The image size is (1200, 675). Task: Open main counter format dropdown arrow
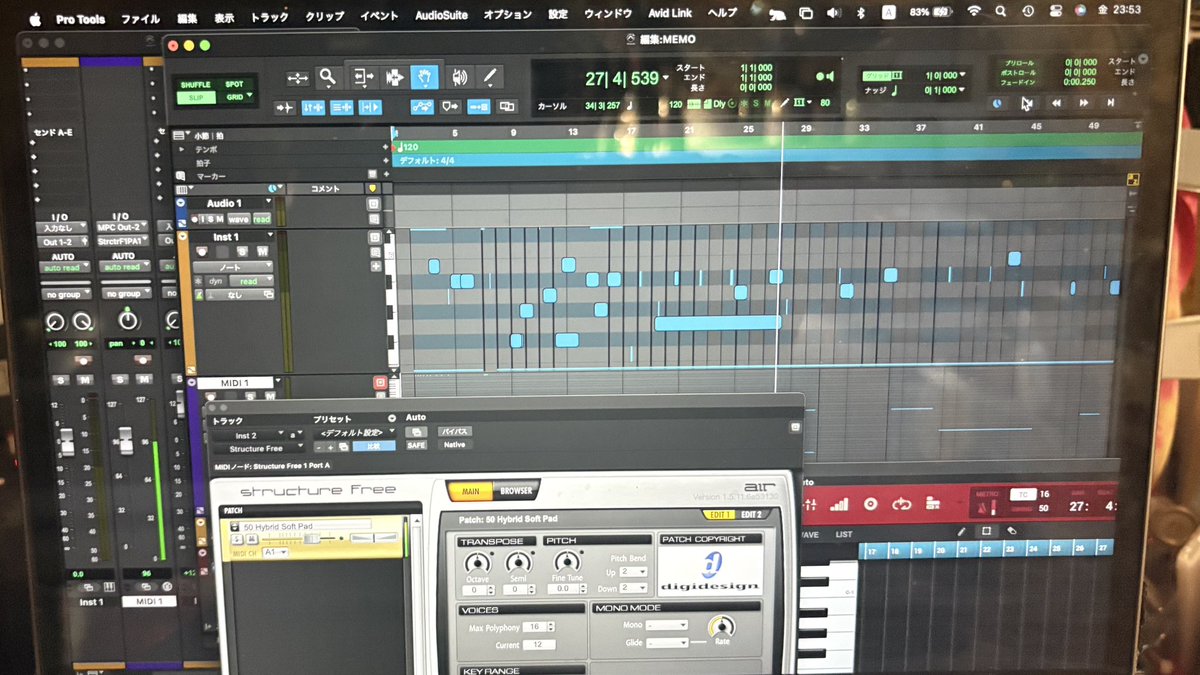(667, 77)
